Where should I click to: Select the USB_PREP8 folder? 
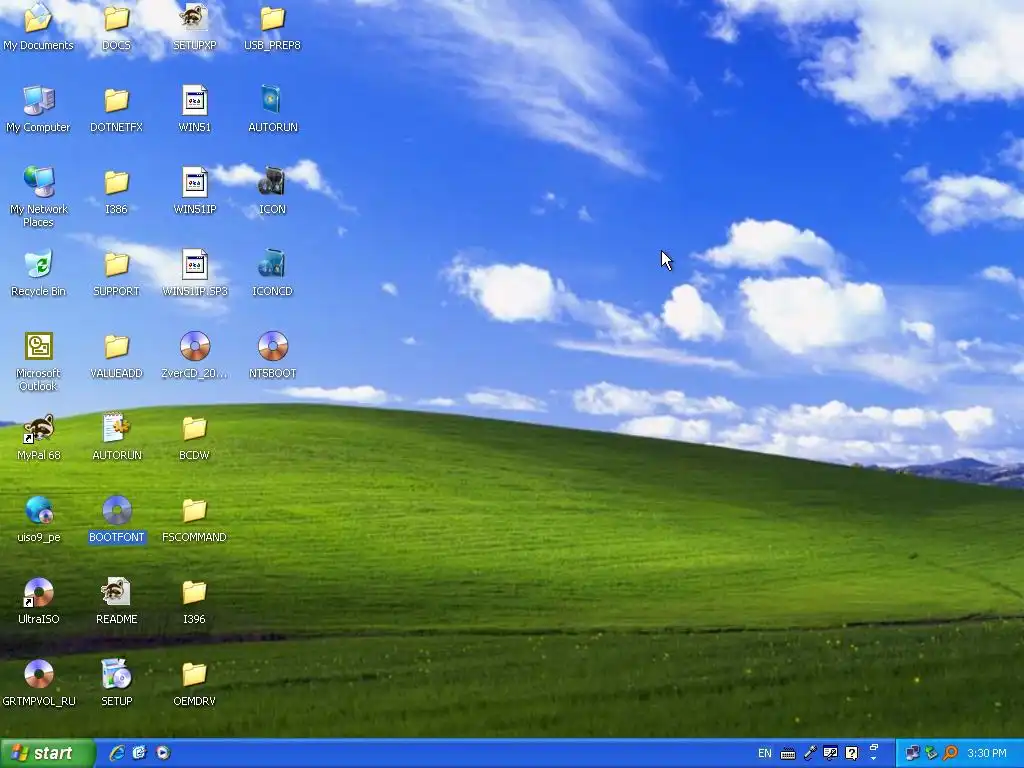272,26
